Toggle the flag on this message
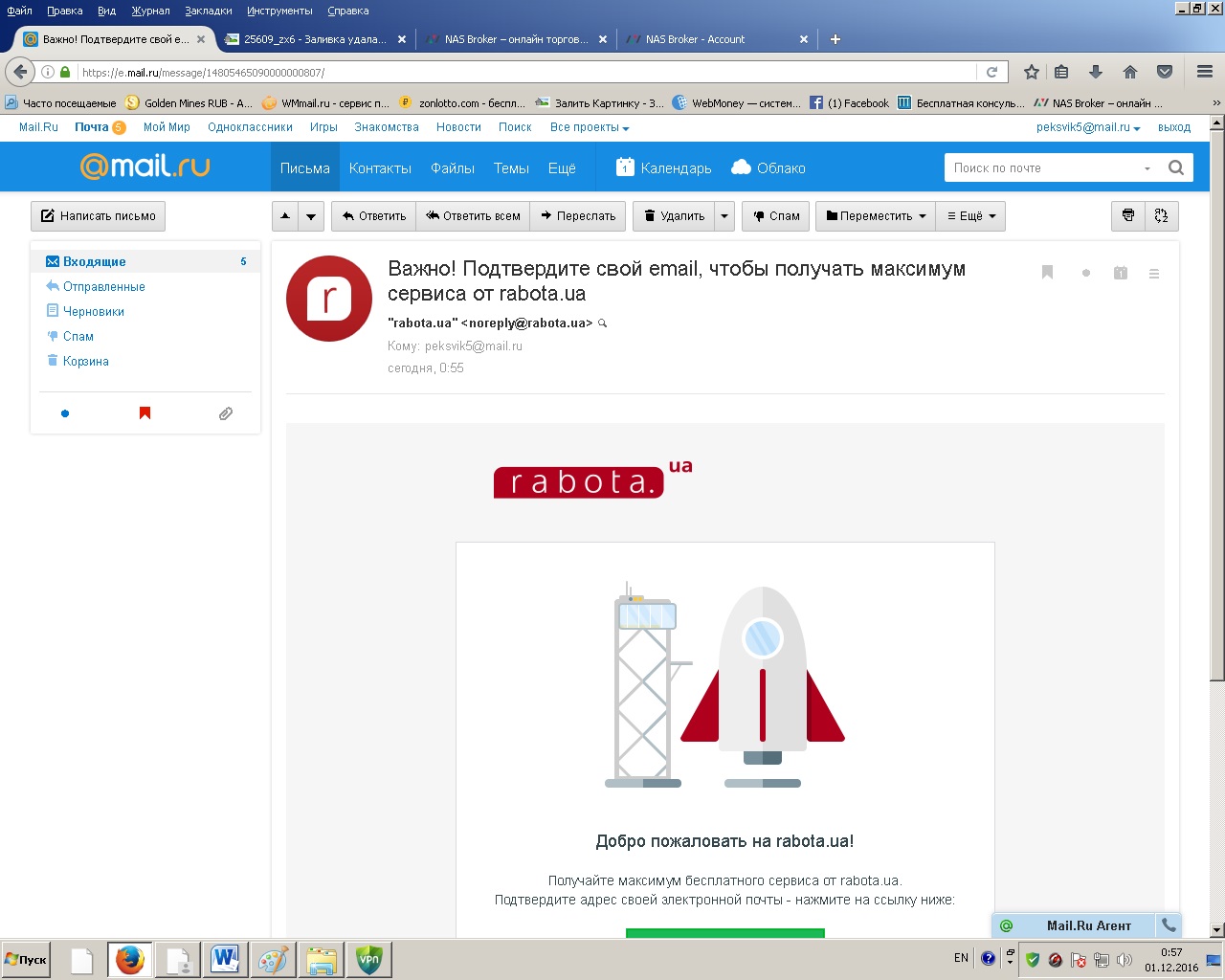This screenshot has height=980, width=1225. [x=1047, y=273]
